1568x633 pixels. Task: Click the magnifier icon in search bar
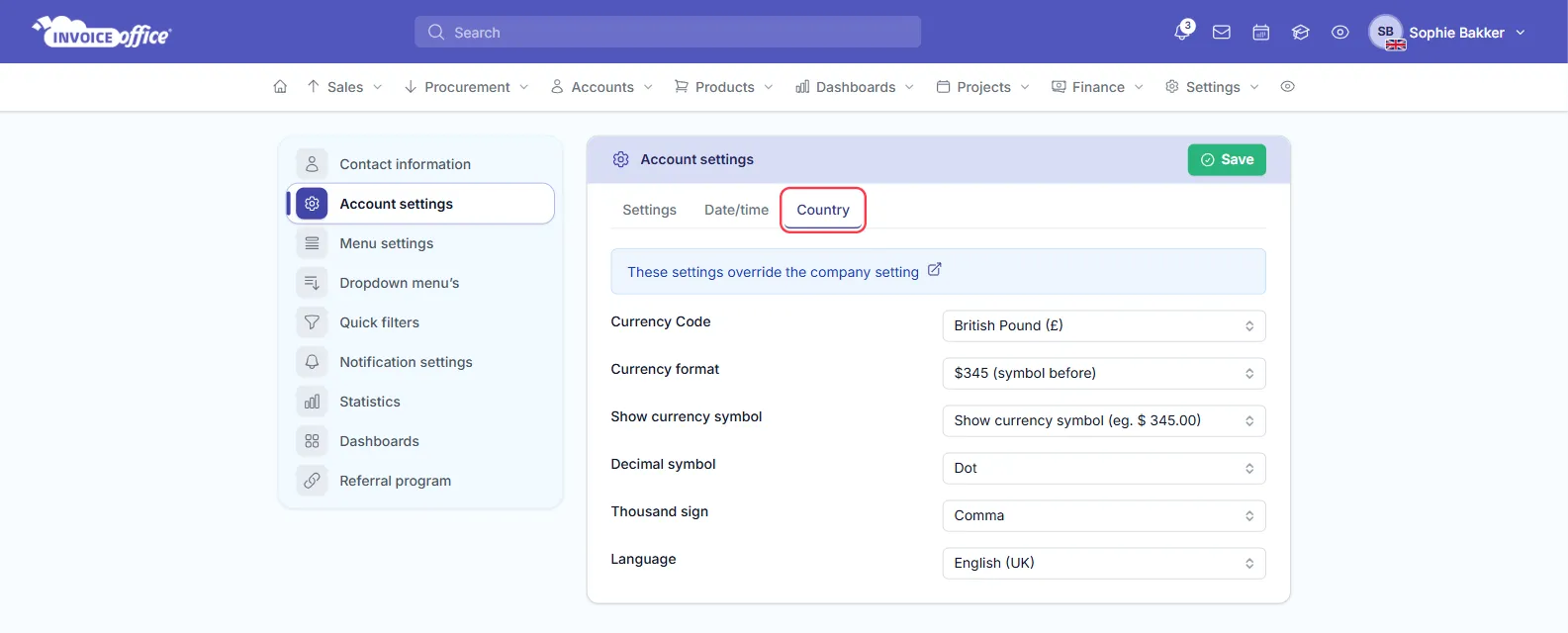[x=436, y=33]
